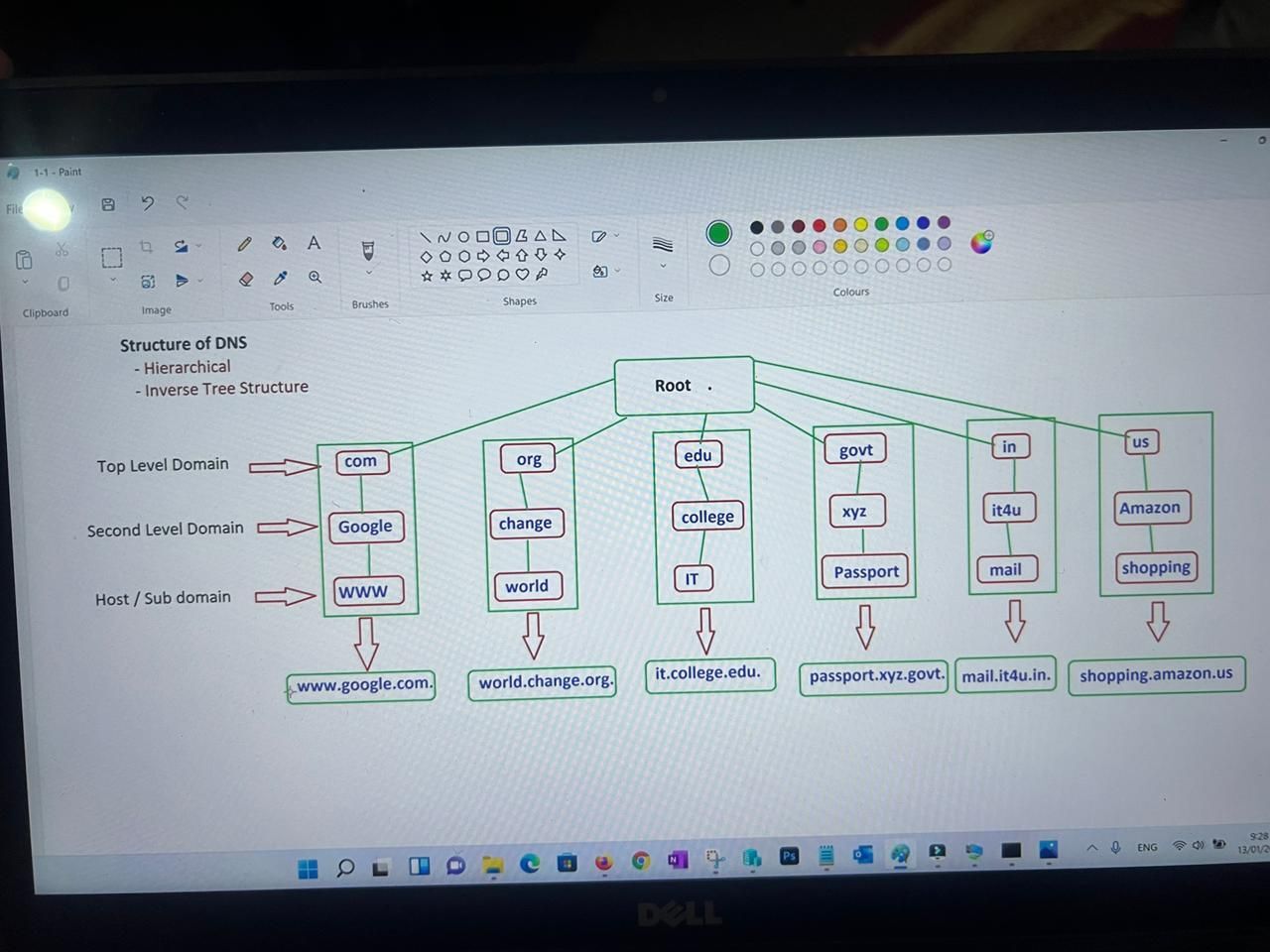
Task: Click 'passport.xyz.govt.' text on canvas
Action: (875, 675)
